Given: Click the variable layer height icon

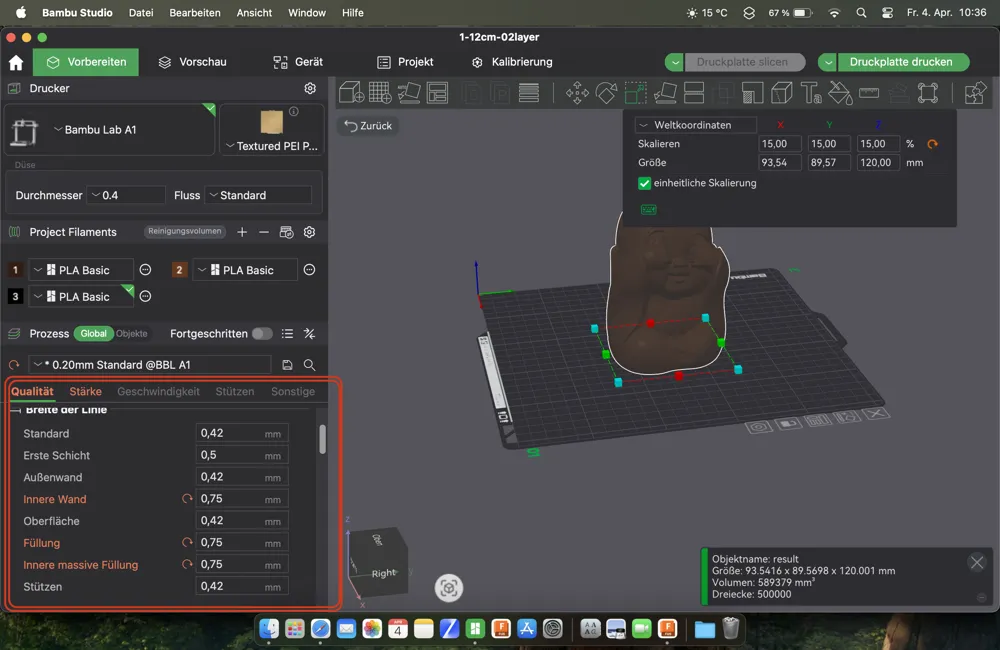Looking at the screenshot, I should click(529, 92).
